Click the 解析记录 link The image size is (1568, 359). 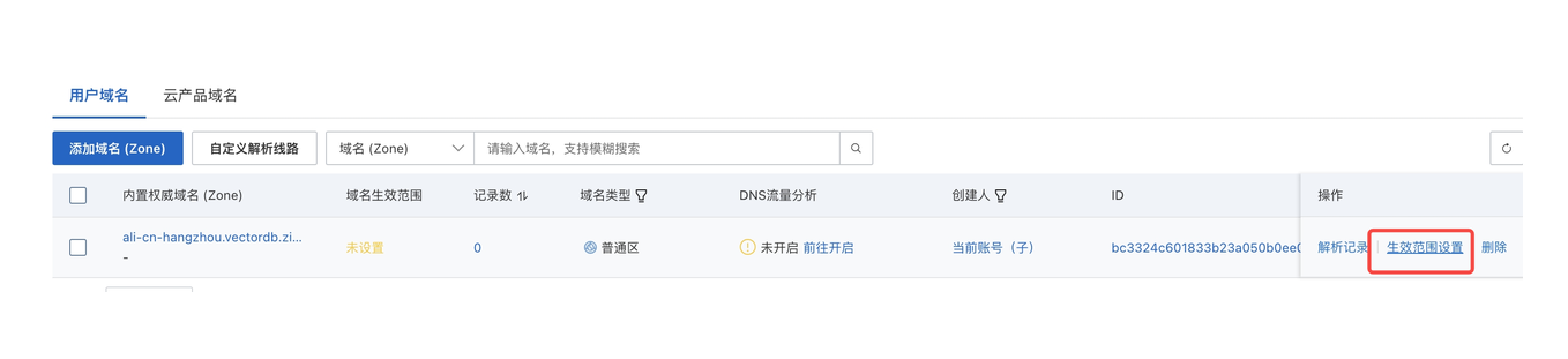tap(1342, 247)
